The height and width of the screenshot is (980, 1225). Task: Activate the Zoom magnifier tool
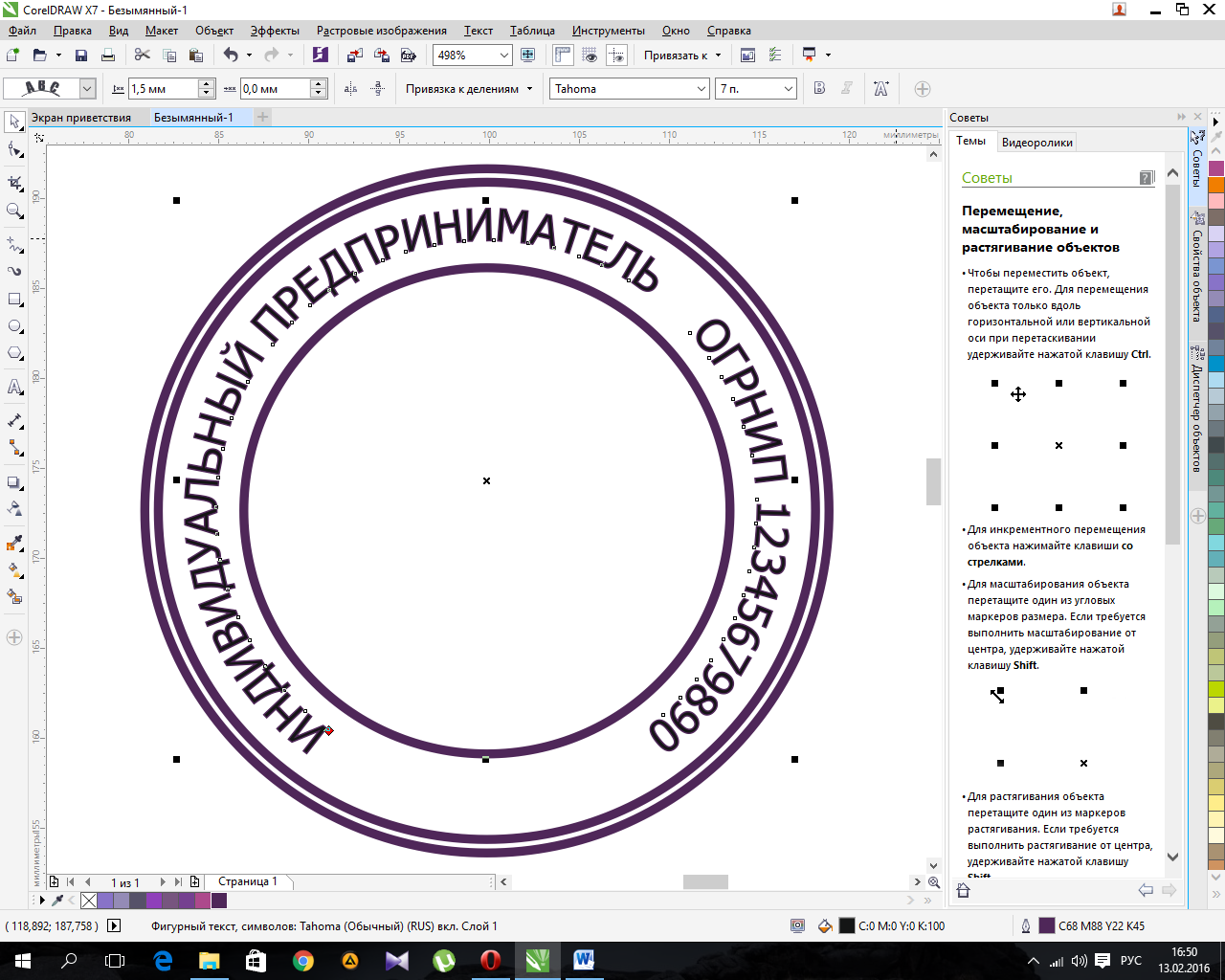tap(14, 211)
